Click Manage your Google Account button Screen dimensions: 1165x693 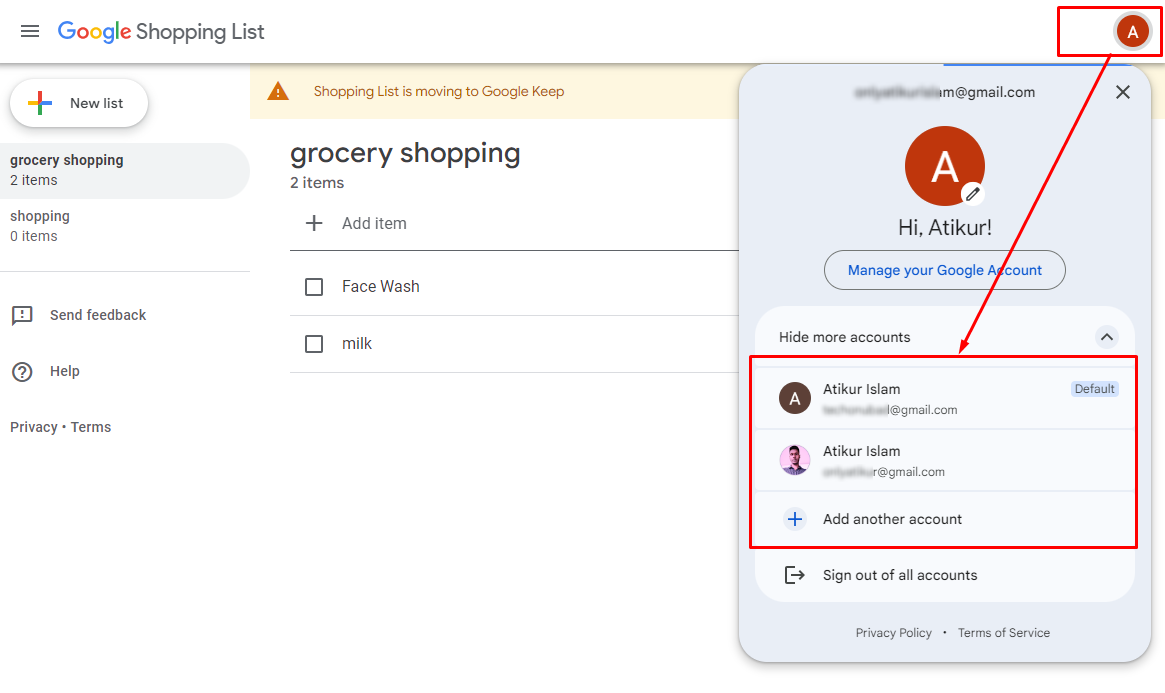point(945,270)
